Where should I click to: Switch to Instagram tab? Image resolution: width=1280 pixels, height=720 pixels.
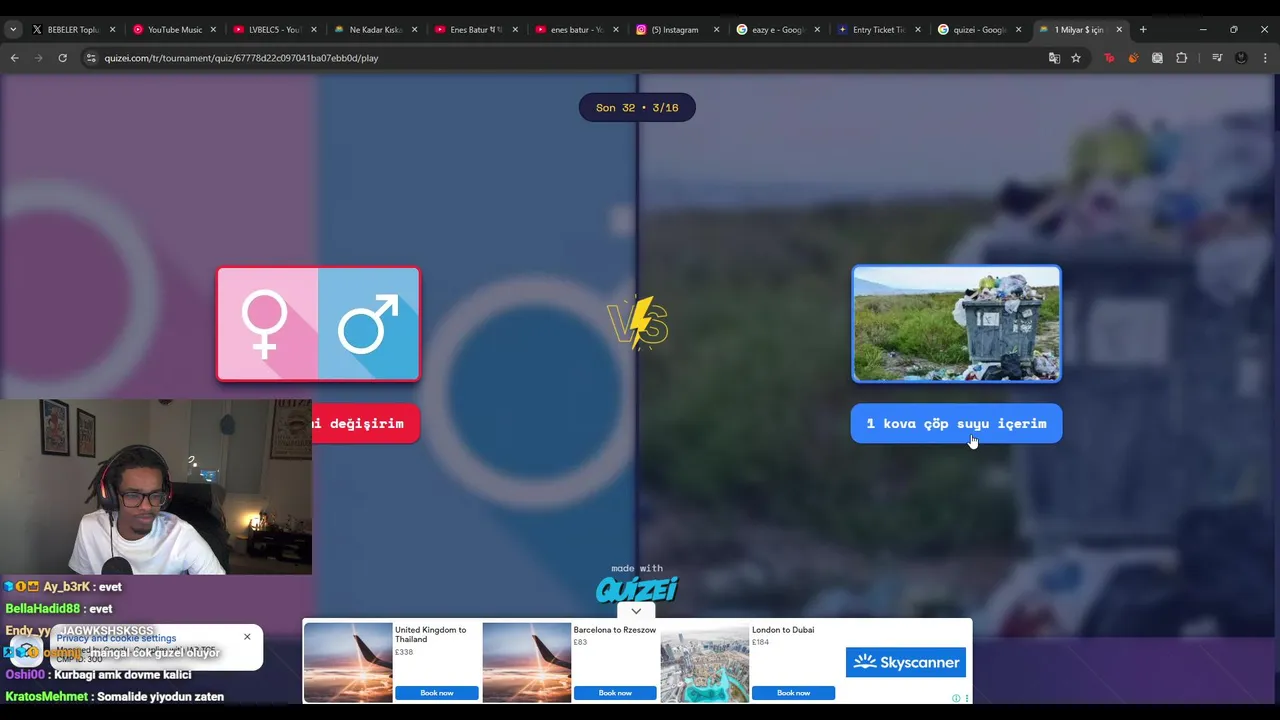coord(678,30)
